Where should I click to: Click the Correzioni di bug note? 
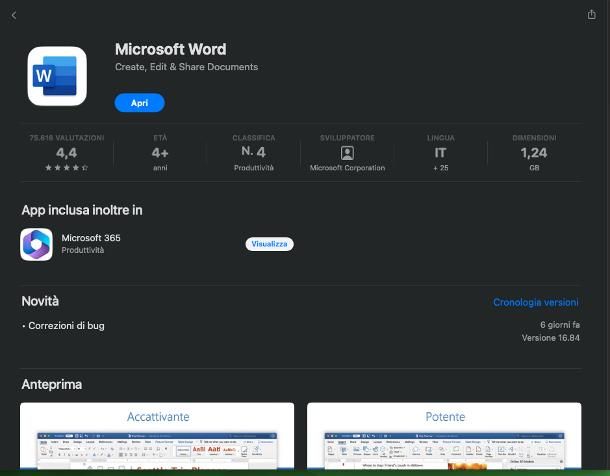pos(63,326)
